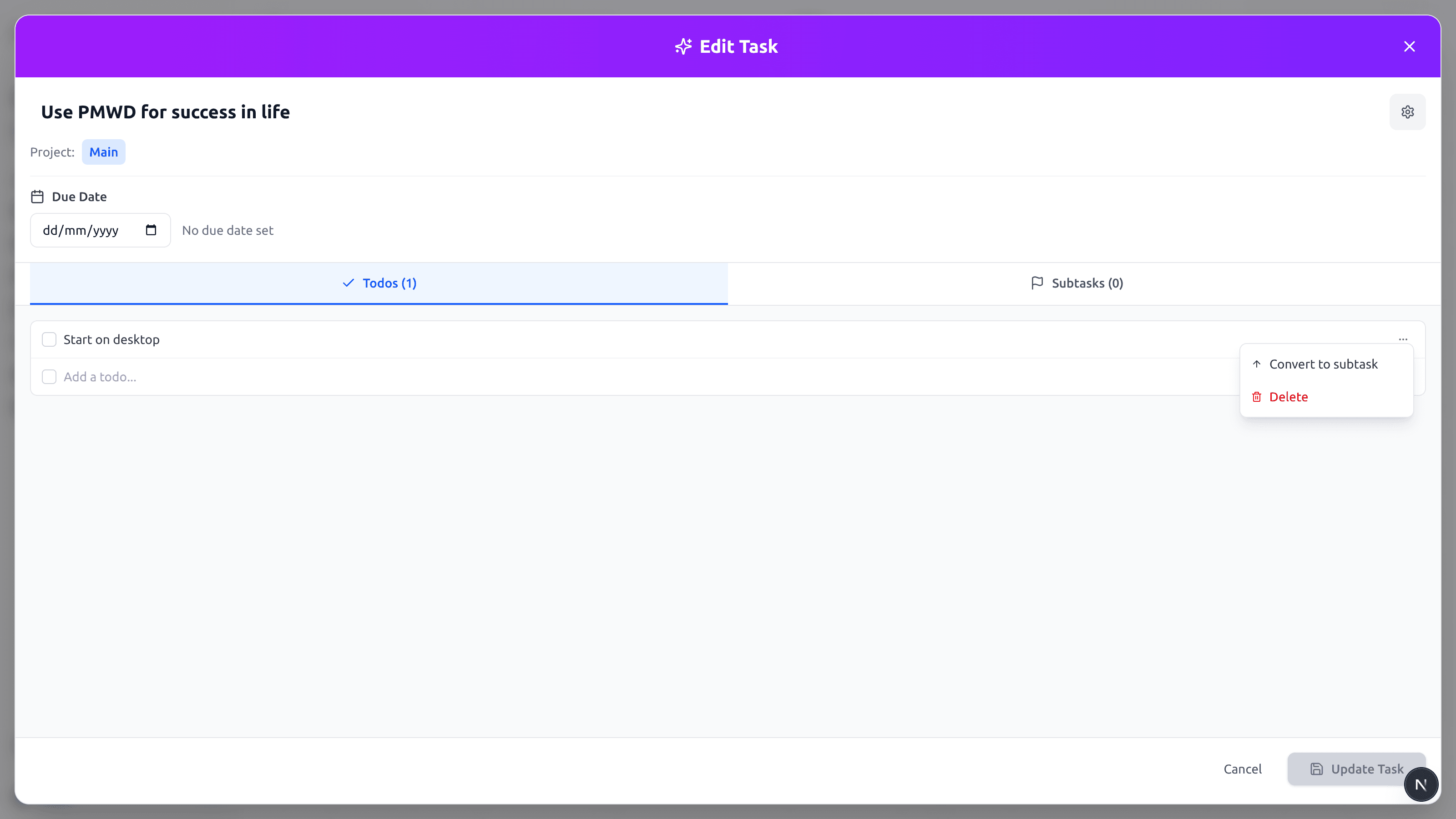Click the sparkle icon beside Edit Task
Screen dimensions: 1456x819
(x=683, y=46)
